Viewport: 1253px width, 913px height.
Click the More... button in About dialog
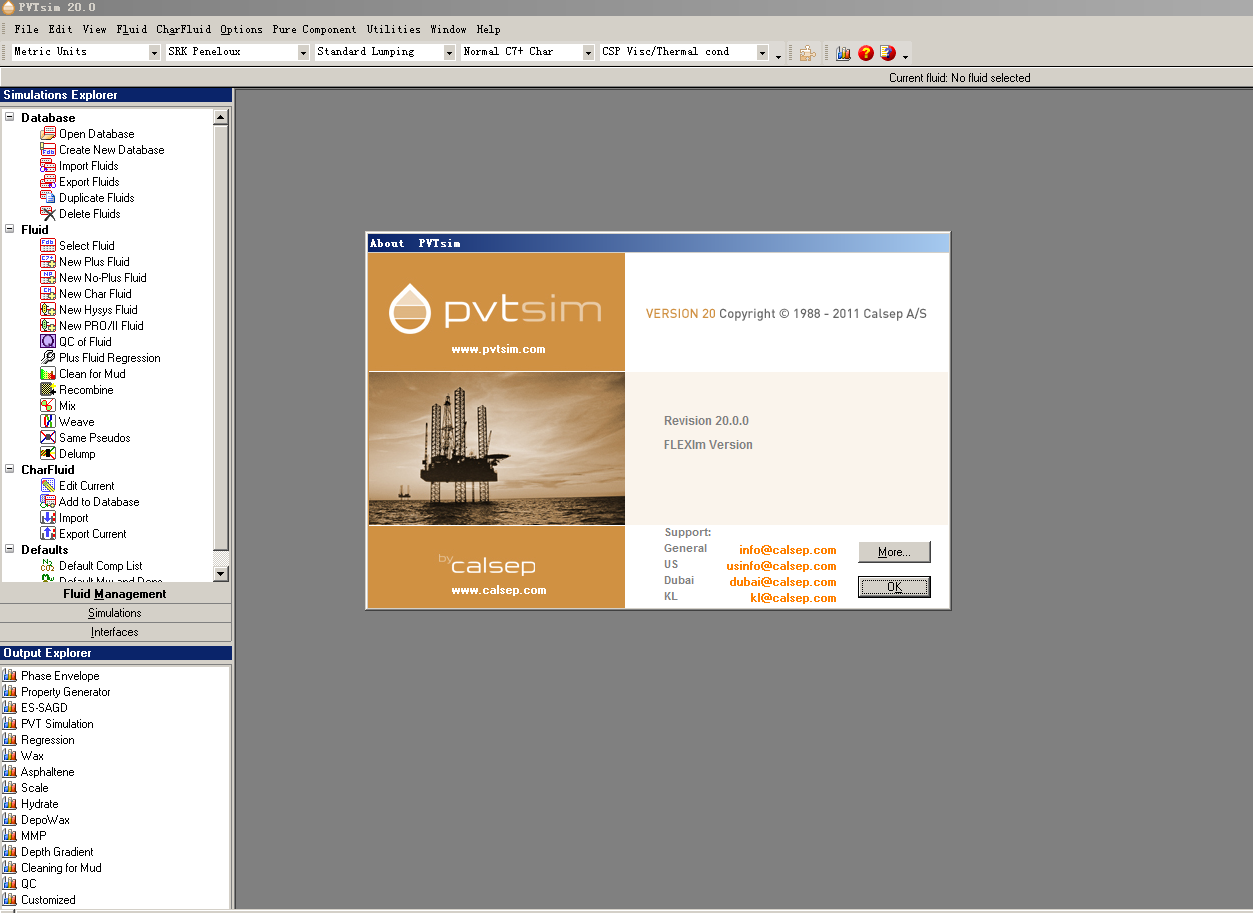(x=894, y=552)
